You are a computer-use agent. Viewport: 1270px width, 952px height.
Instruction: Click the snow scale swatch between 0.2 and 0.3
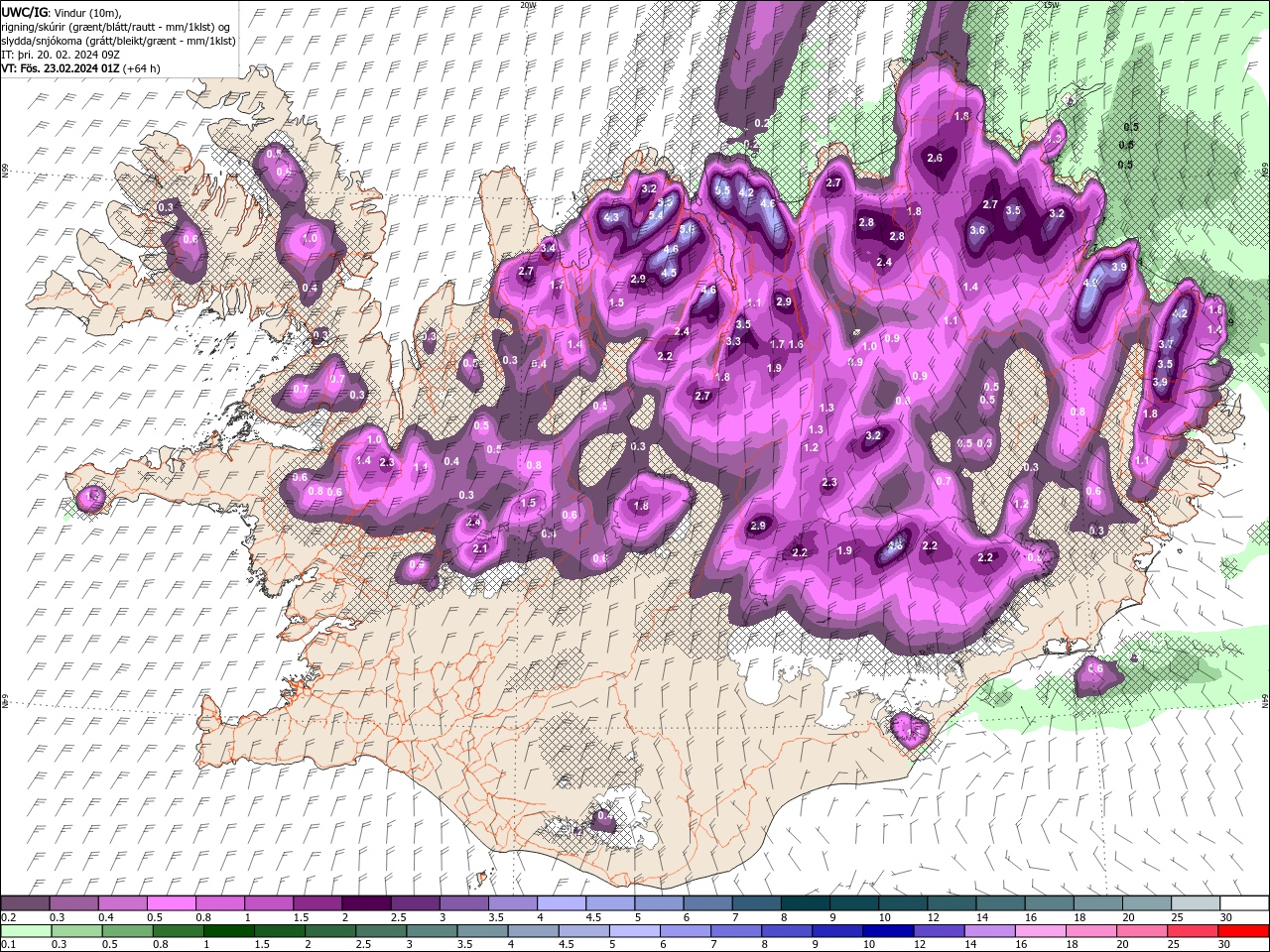pyautogui.click(x=25, y=903)
